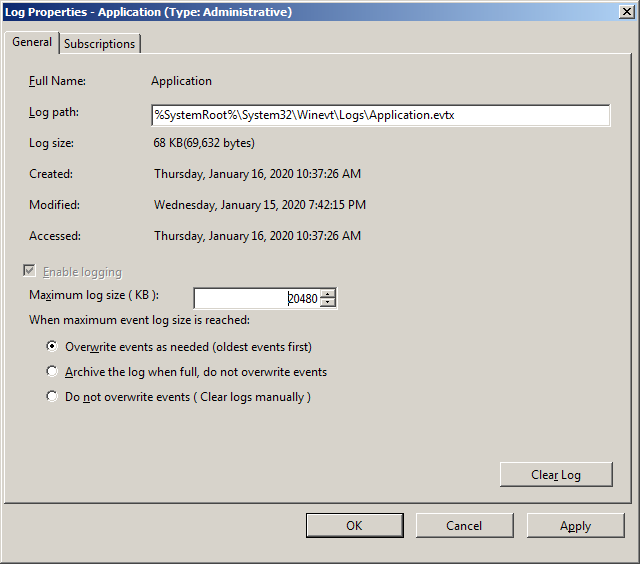This screenshot has height=564, width=640.
Task: Select the General tab
Action: [32, 42]
